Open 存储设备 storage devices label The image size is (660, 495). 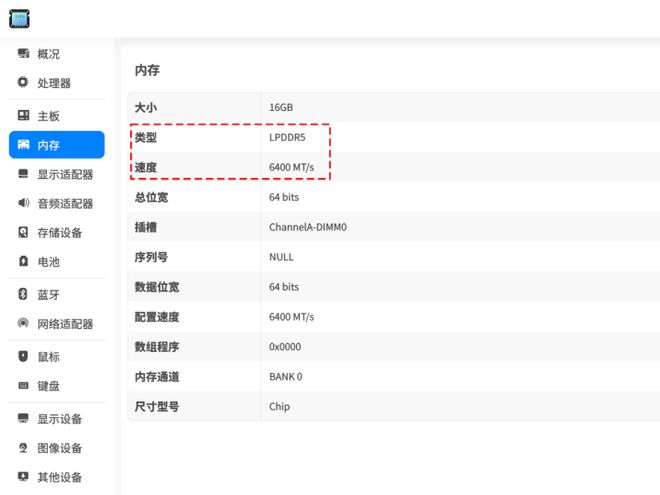click(x=59, y=233)
